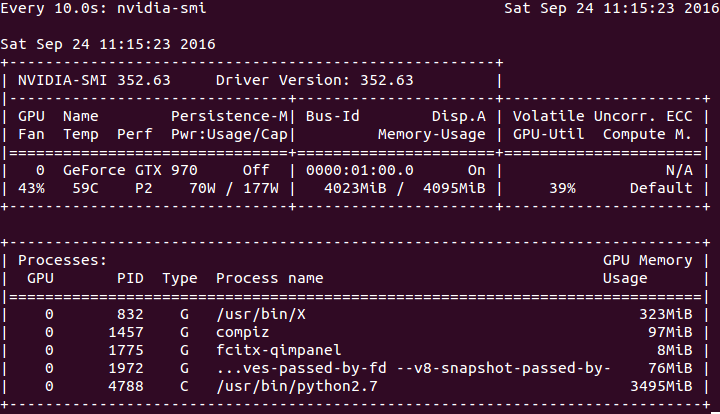The image size is (720, 414).
Task: Click the Default compute mode value
Action: [660, 188]
